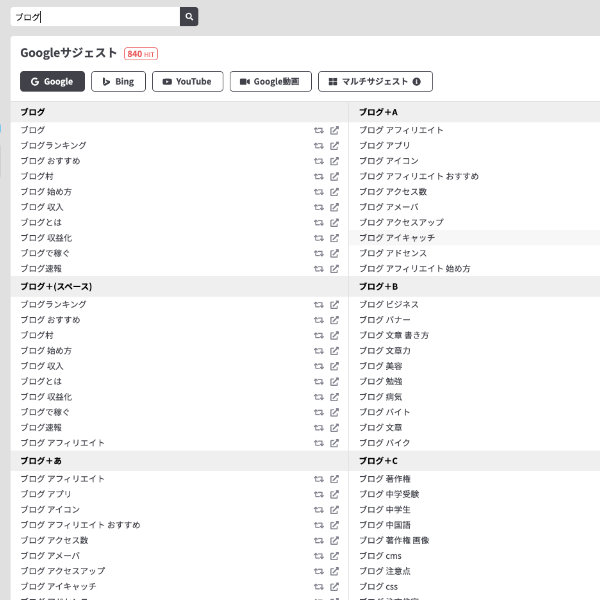
Task: Click the ブログ 文章 書き方 keyword
Action: point(394,335)
